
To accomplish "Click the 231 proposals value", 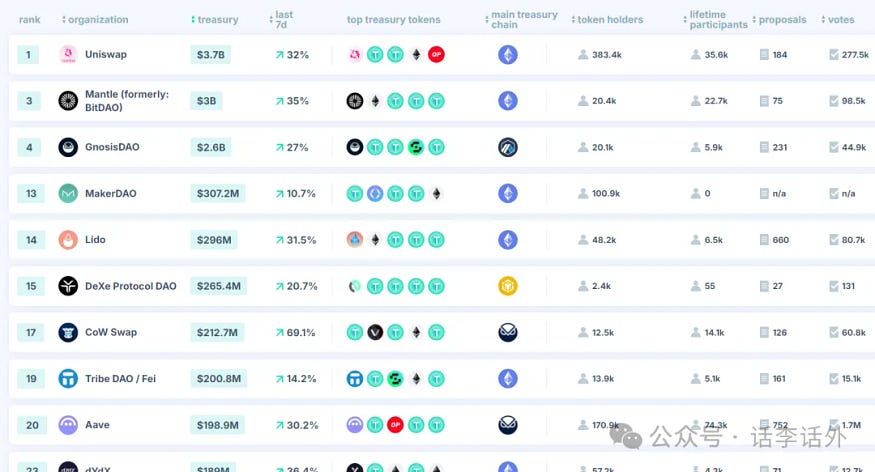I will 780,147.
